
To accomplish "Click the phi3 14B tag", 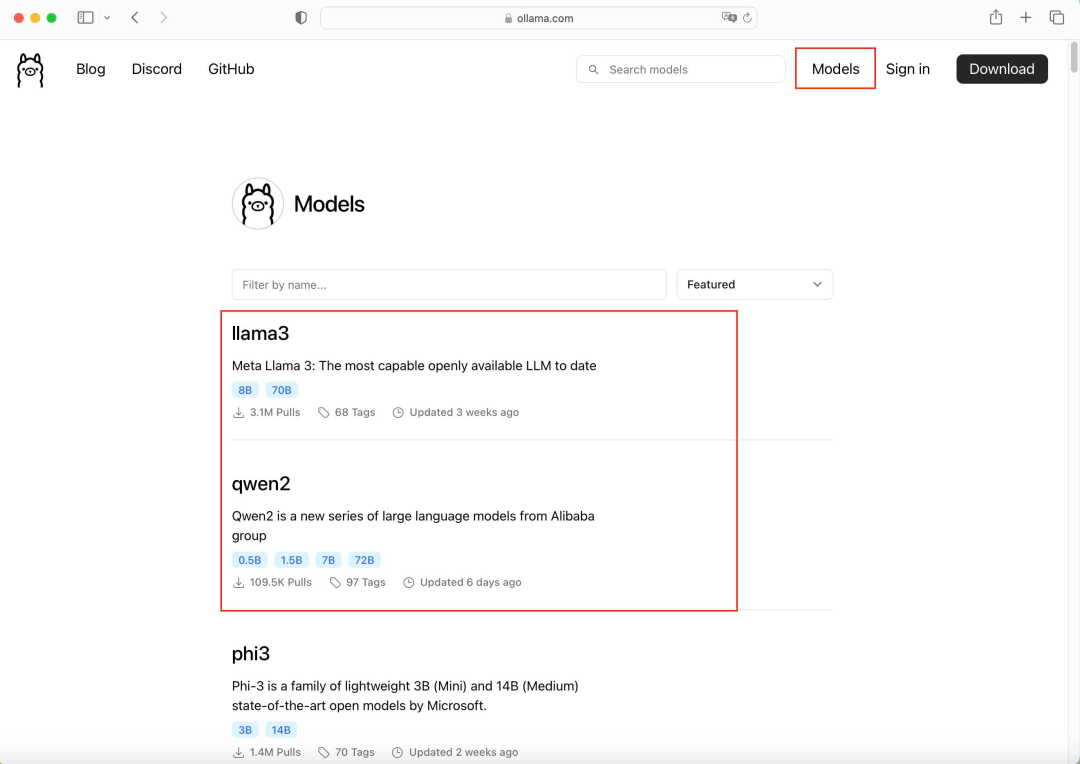I will pos(281,730).
